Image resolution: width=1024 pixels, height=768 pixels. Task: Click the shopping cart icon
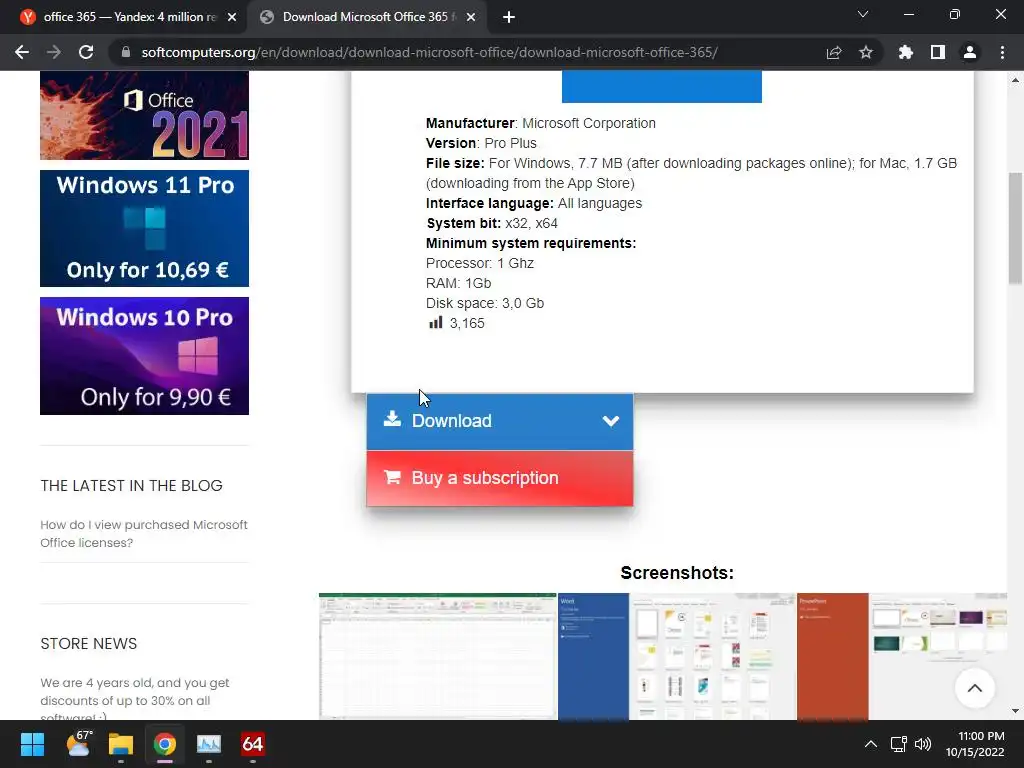tap(392, 477)
